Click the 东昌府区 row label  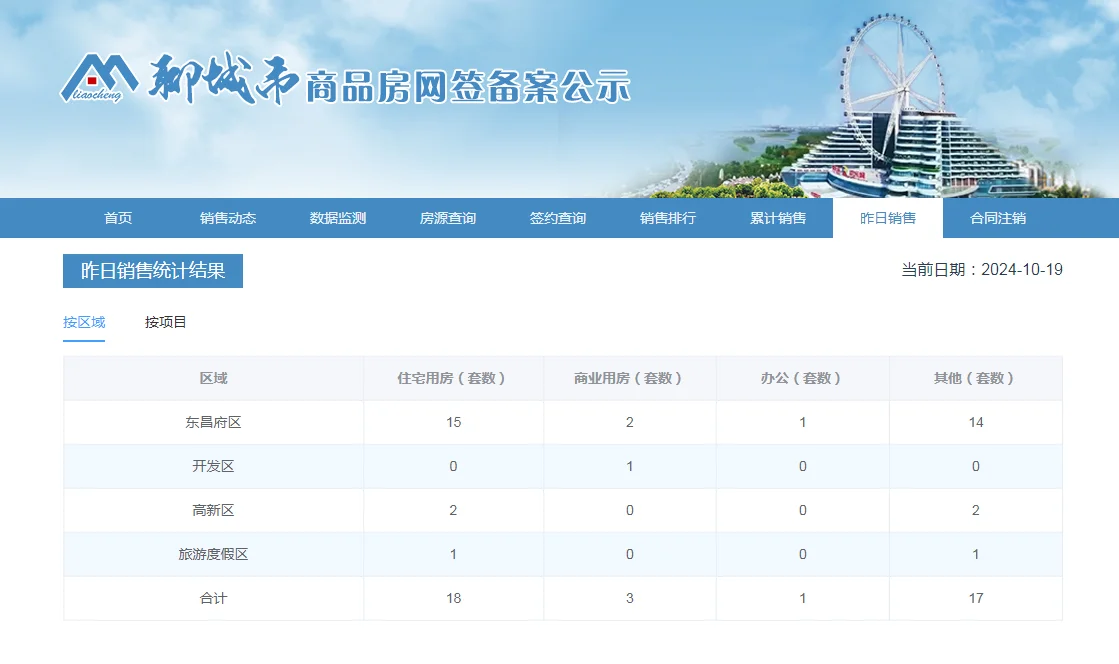click(x=213, y=422)
